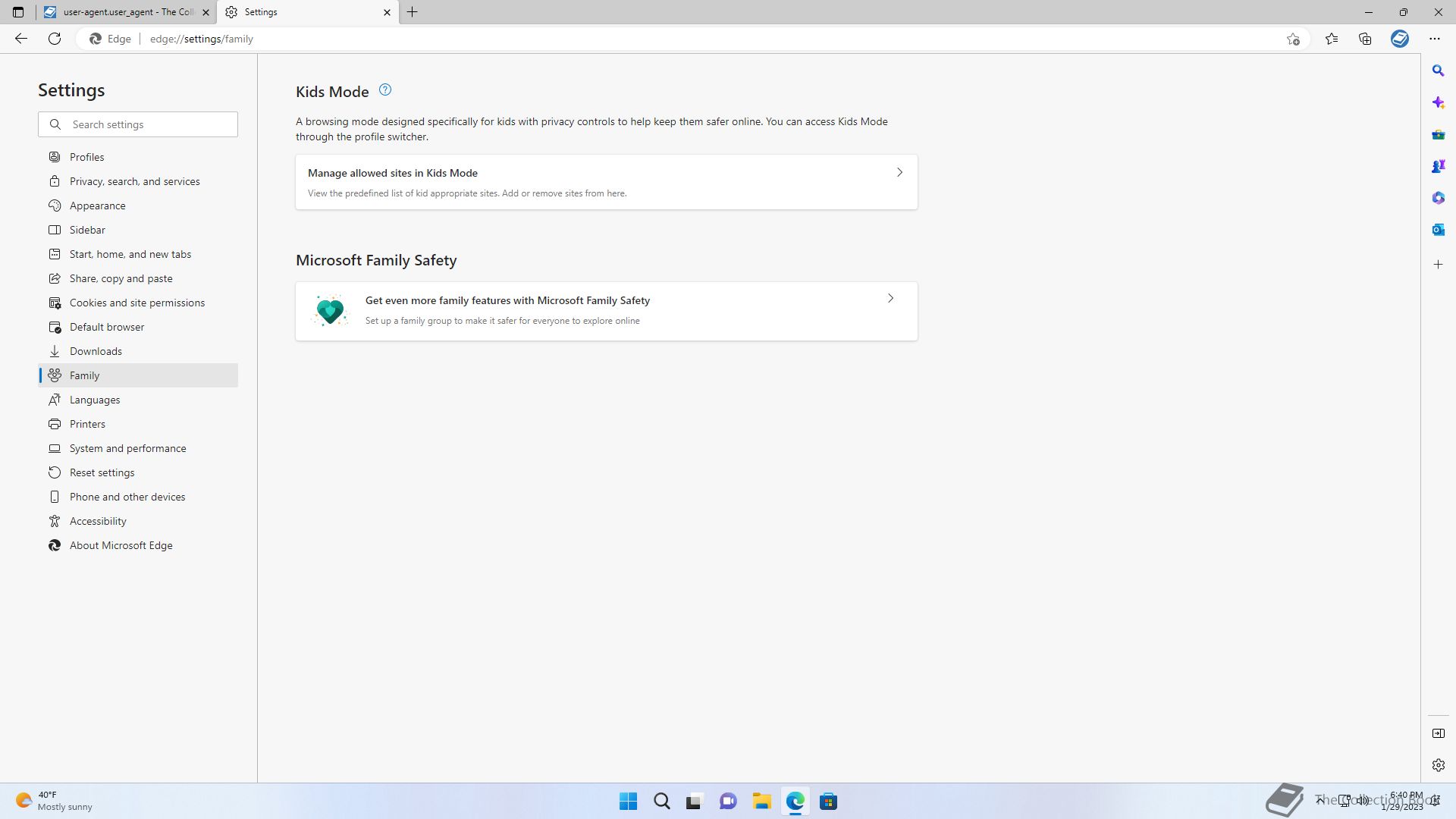Open Languages settings

click(138, 400)
